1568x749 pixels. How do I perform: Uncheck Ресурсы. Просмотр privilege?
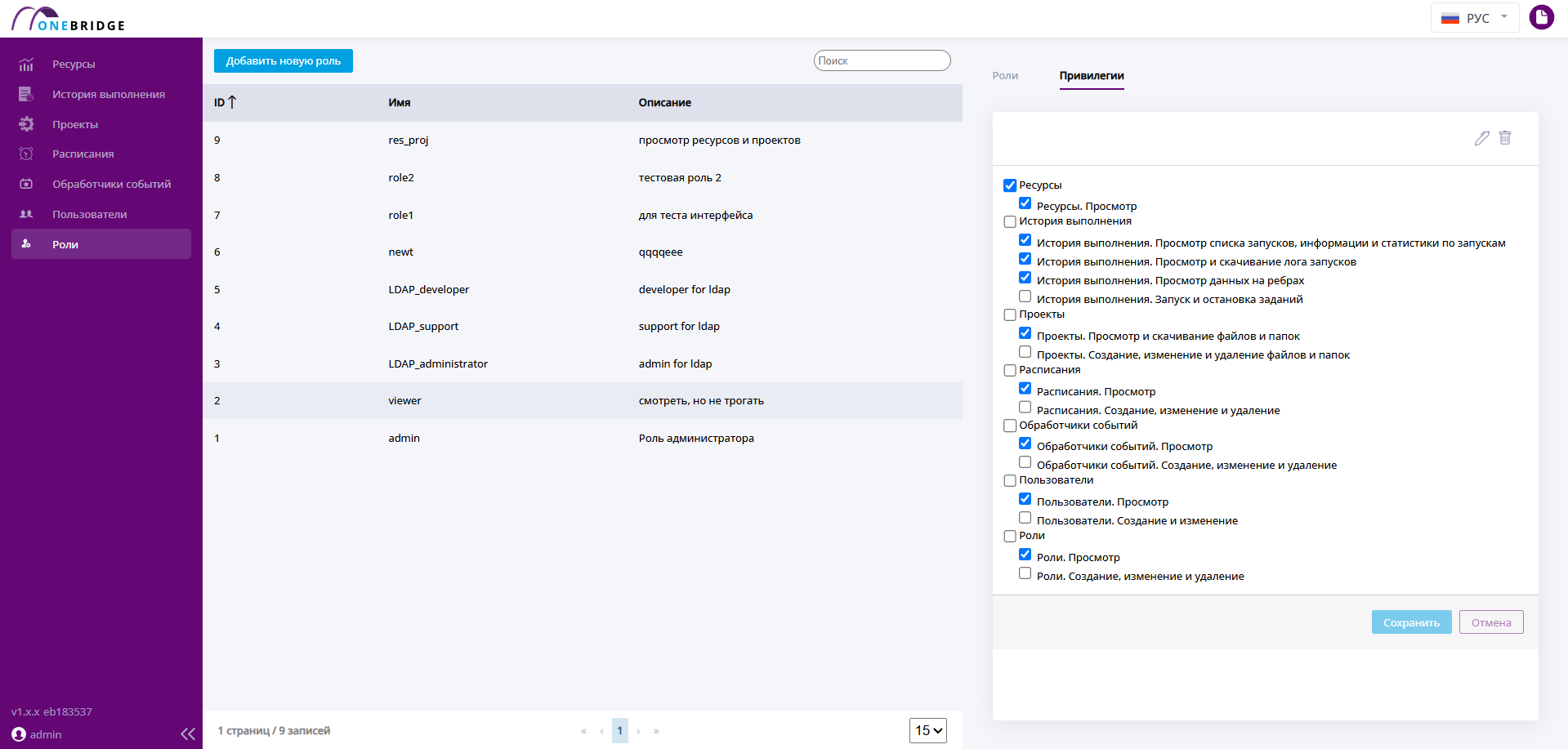[1025, 203]
